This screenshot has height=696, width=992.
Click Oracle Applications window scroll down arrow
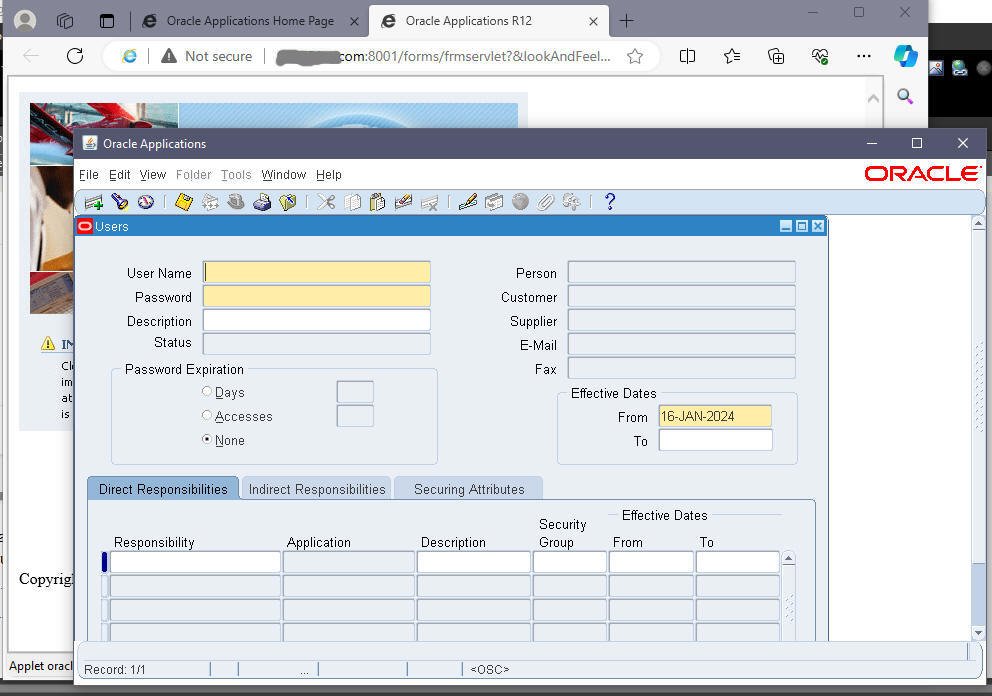(x=978, y=633)
